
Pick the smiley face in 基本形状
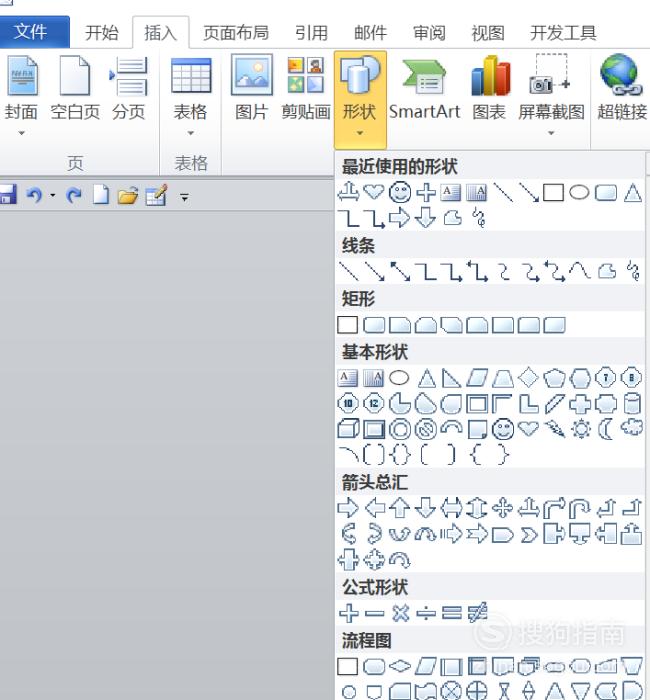[503, 429]
